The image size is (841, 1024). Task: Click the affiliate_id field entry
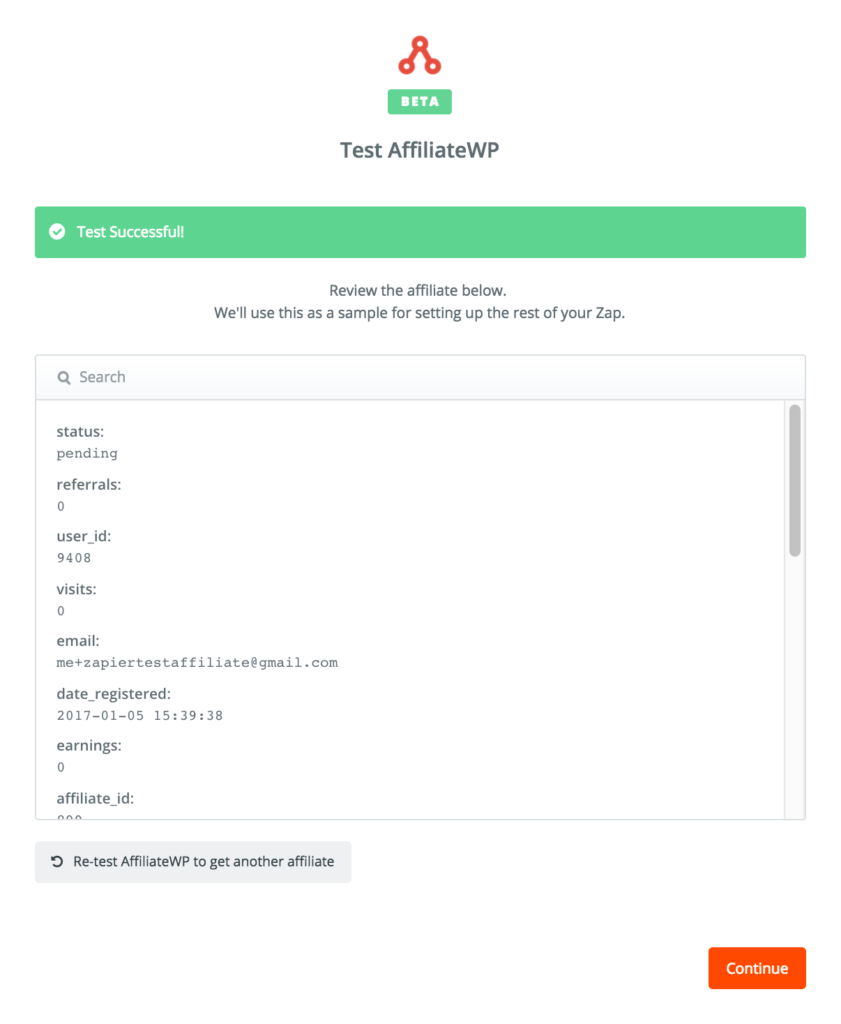94,798
